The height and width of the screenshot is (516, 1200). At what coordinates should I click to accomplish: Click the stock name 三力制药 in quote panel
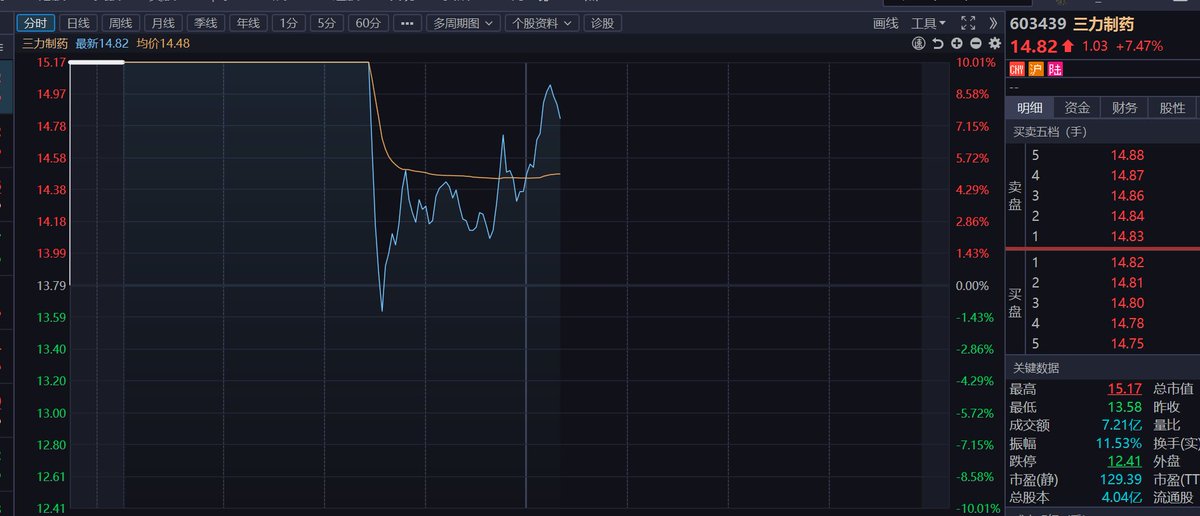(x=1105, y=22)
